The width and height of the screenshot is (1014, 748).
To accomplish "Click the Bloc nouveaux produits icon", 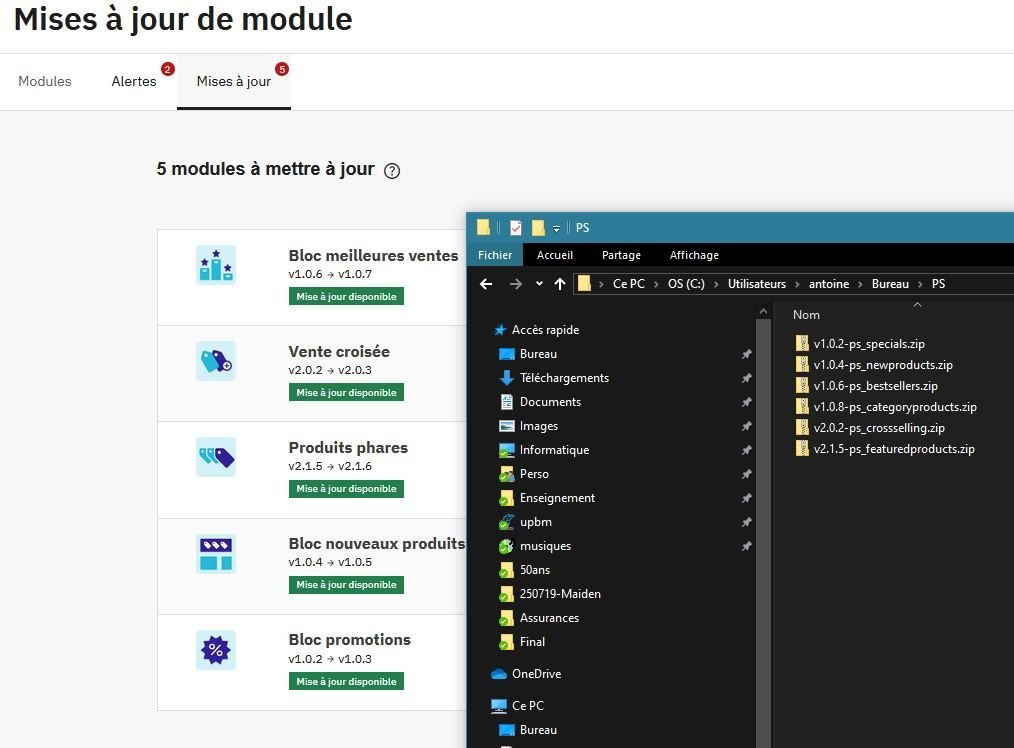I will point(216,553).
